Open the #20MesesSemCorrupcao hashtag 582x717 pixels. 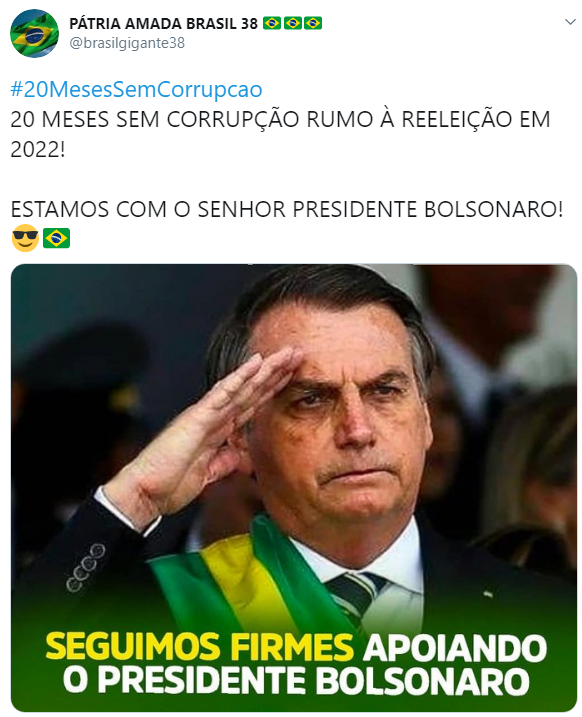[x=136, y=90]
